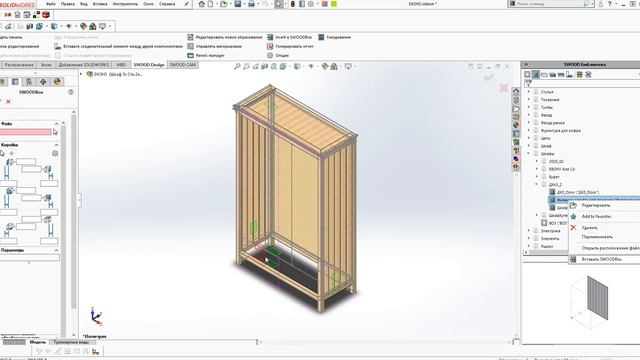Screen dimensions: 640x360
Task: Open the Инструменты menu
Action: click(x=125, y=4)
